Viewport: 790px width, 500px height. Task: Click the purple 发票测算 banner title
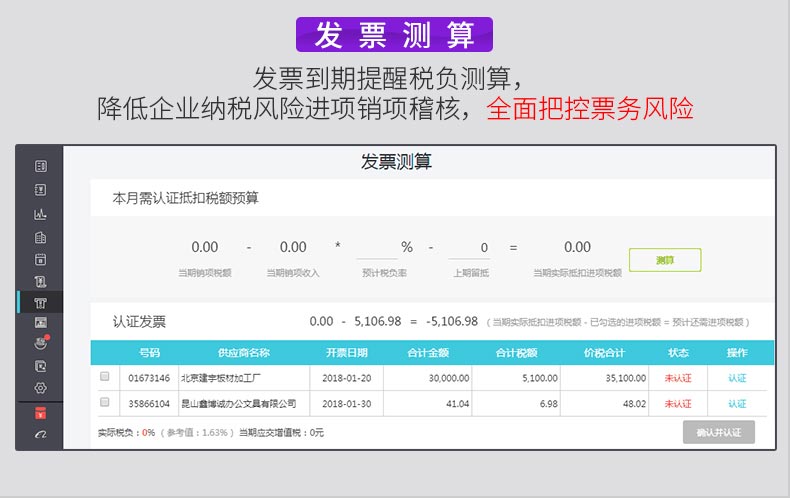point(394,35)
